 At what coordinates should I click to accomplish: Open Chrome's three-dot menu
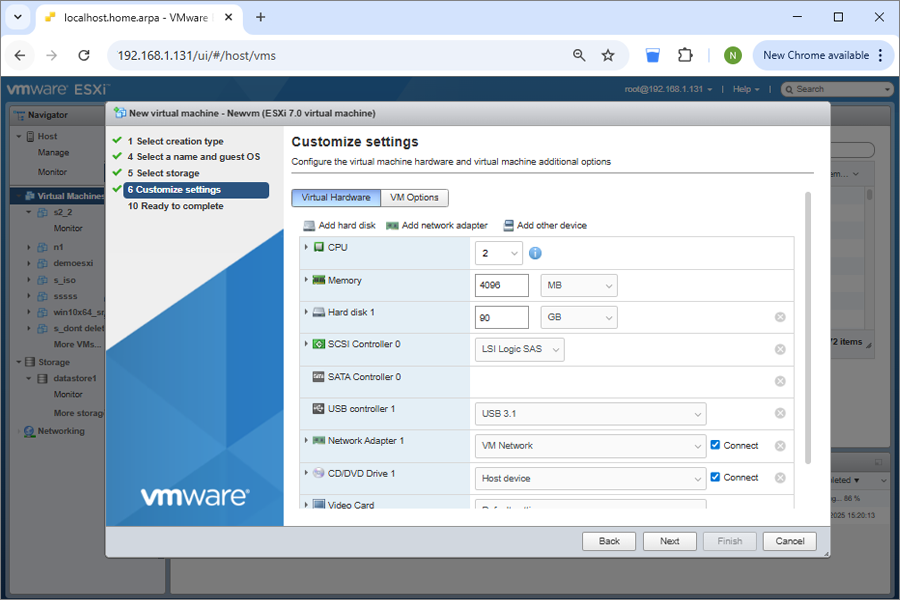[x=880, y=55]
